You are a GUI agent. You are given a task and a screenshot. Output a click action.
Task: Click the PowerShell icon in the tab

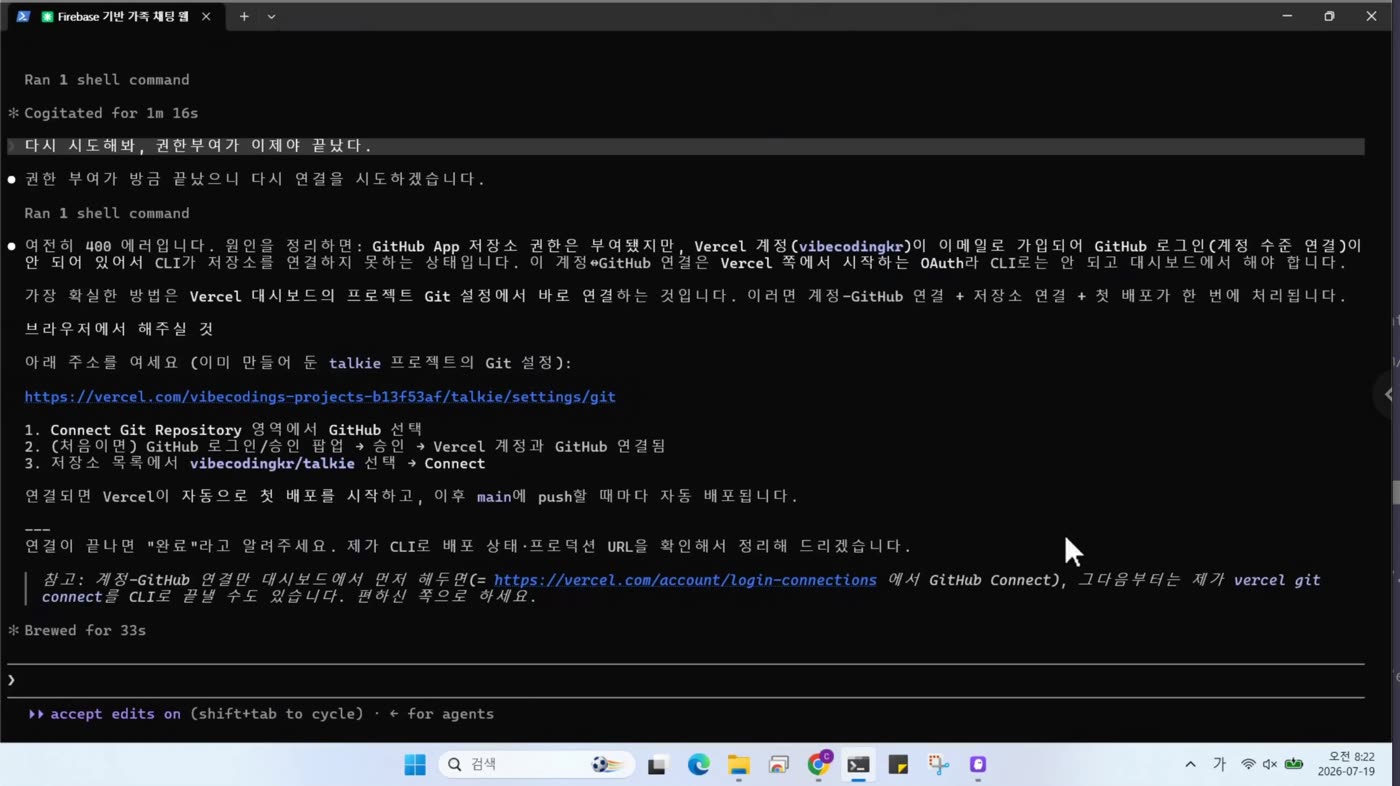click(x=23, y=17)
